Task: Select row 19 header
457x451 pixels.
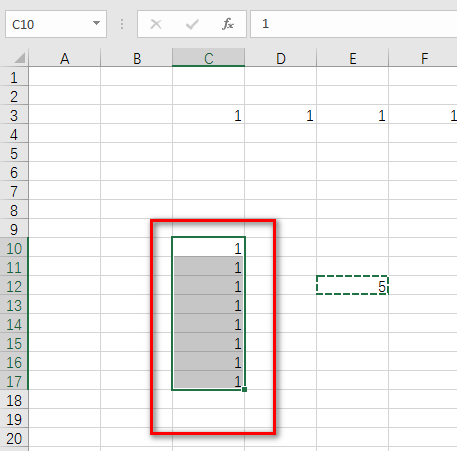Action: tap(14, 419)
